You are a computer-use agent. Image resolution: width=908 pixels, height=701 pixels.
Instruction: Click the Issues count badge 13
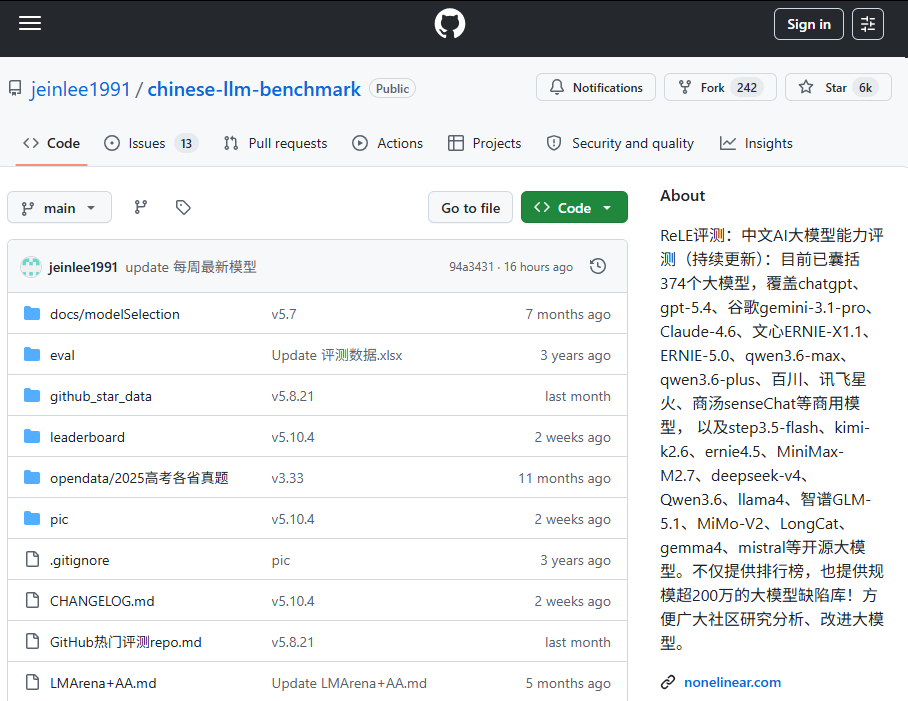click(x=186, y=144)
